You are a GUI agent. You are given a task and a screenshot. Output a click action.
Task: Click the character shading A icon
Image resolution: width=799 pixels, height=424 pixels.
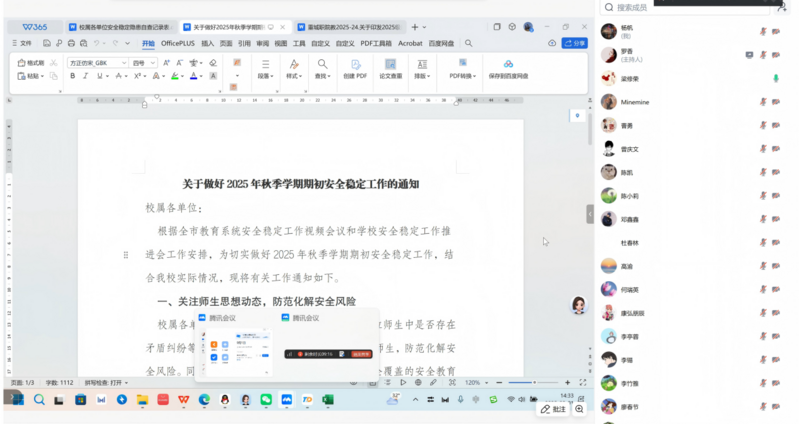pos(213,76)
